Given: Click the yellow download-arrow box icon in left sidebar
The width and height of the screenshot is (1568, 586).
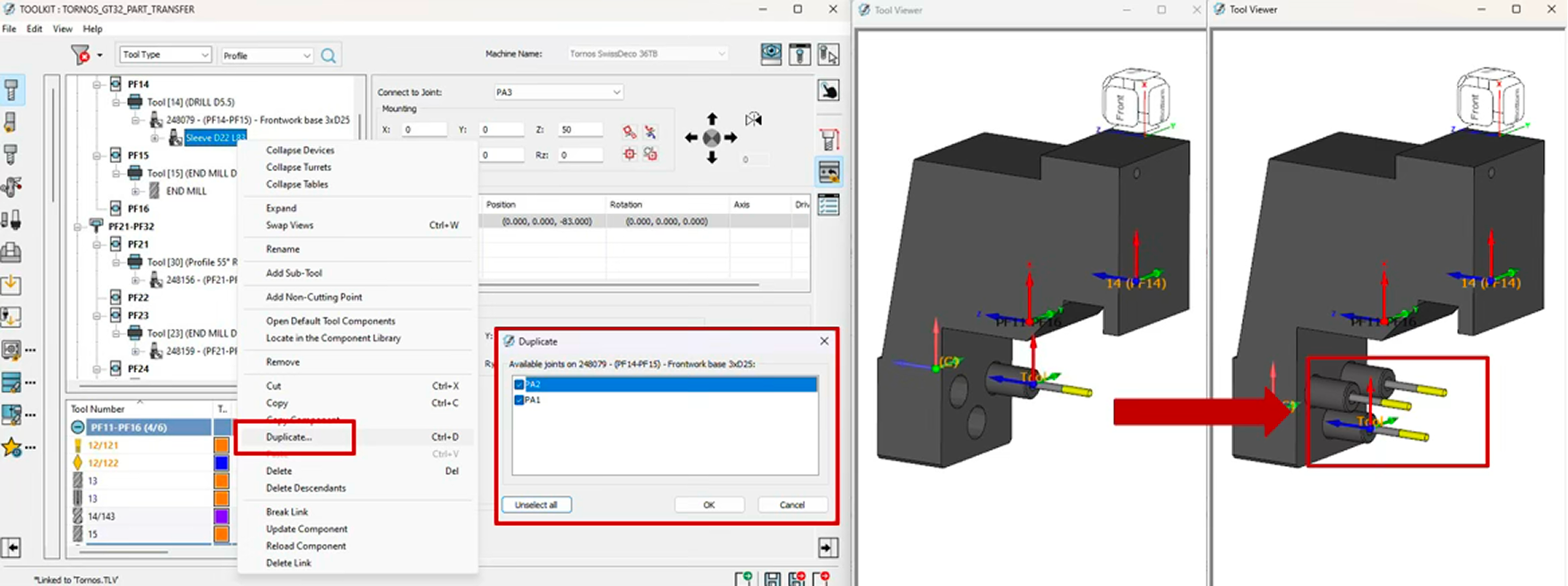Looking at the screenshot, I should tap(12, 285).
